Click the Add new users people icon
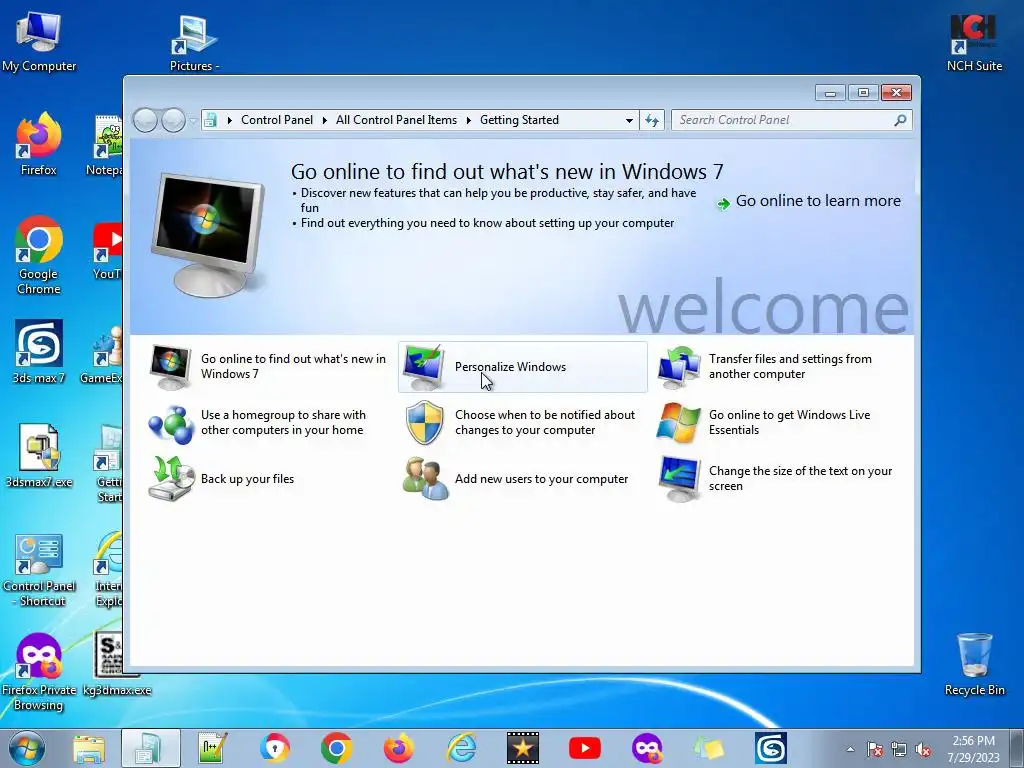Viewport: 1024px width, 768px height. coord(425,479)
